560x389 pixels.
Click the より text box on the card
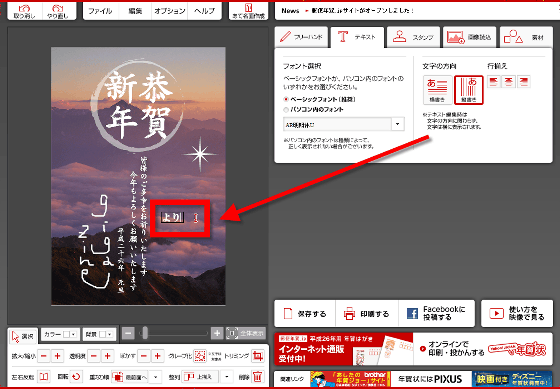[x=172, y=217]
